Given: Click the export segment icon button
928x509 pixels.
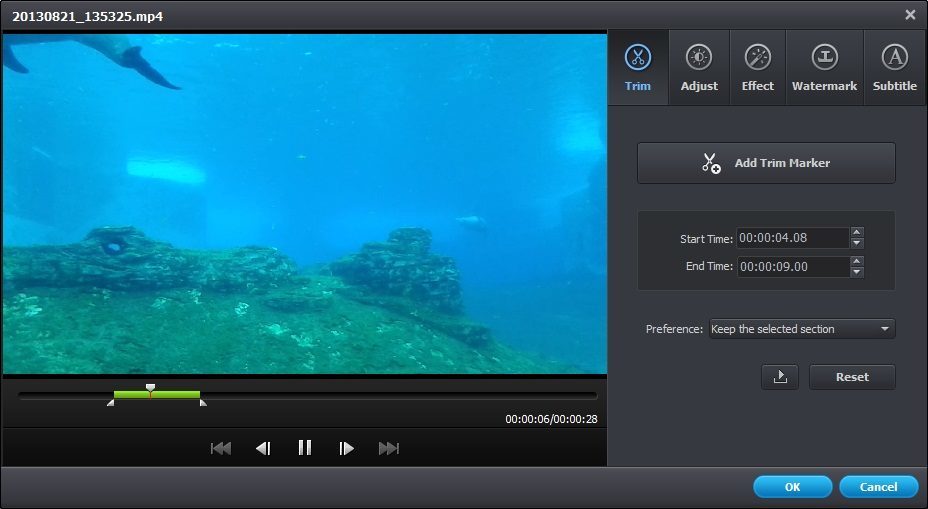Looking at the screenshot, I should [780, 377].
